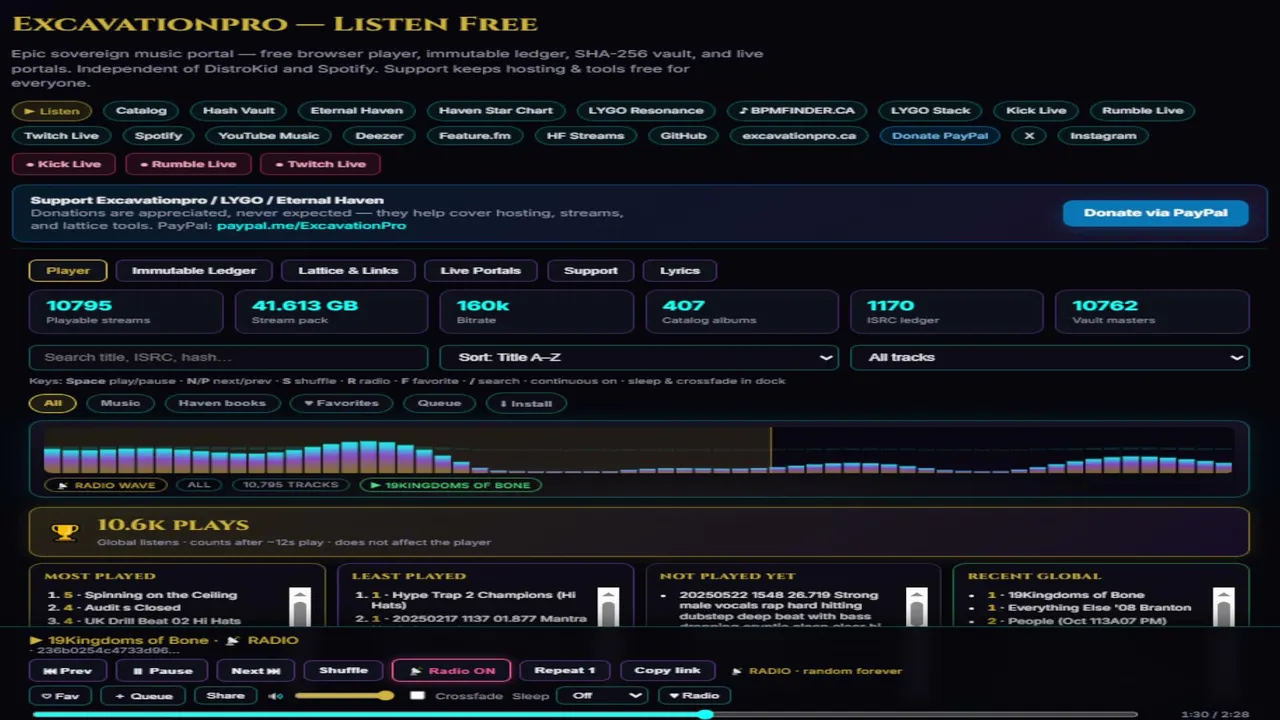The width and height of the screenshot is (1280, 720).
Task: Switch to the Lattice & Links tab
Action: (348, 270)
